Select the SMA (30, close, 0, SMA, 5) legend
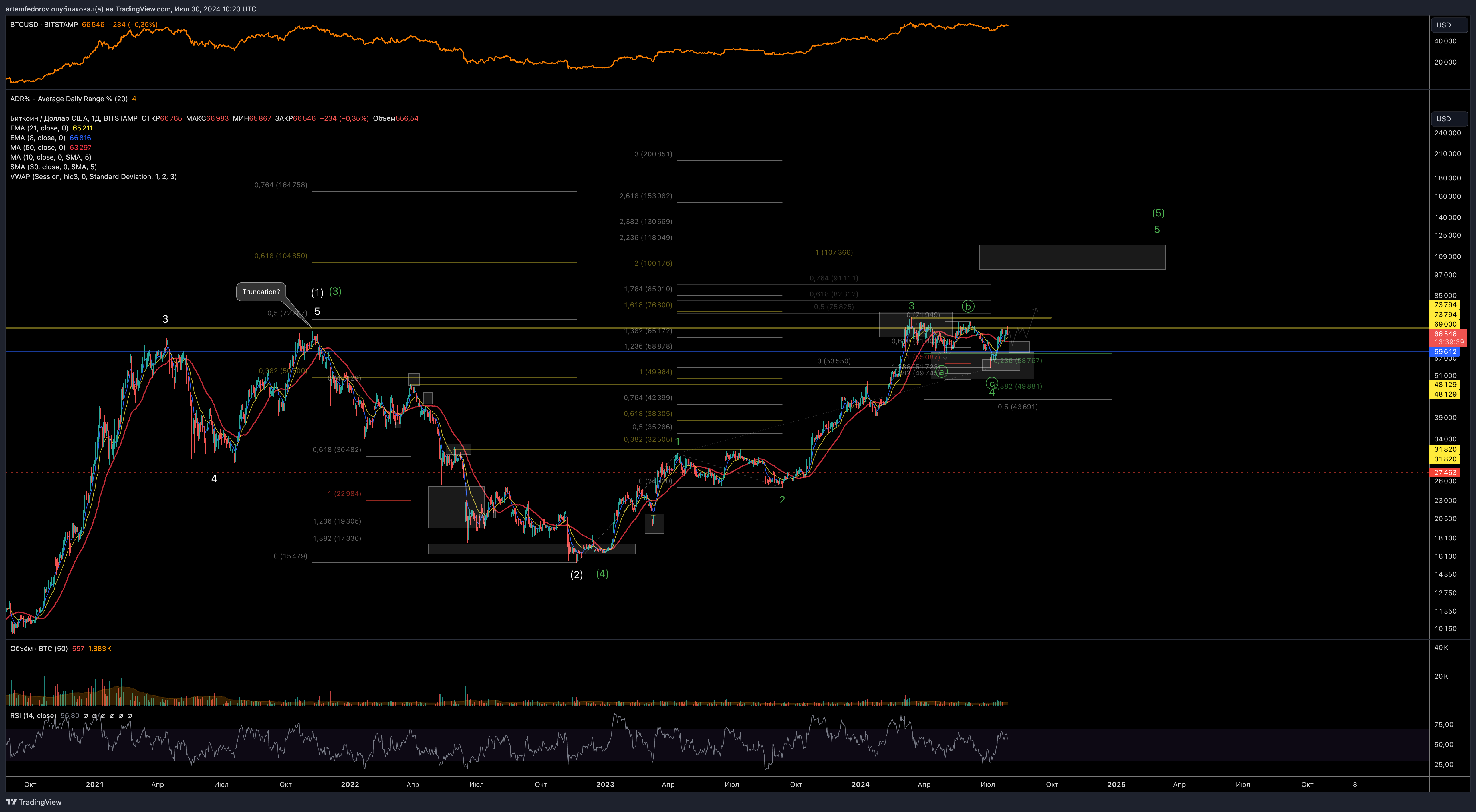The width and height of the screenshot is (1476, 812). click(x=53, y=167)
